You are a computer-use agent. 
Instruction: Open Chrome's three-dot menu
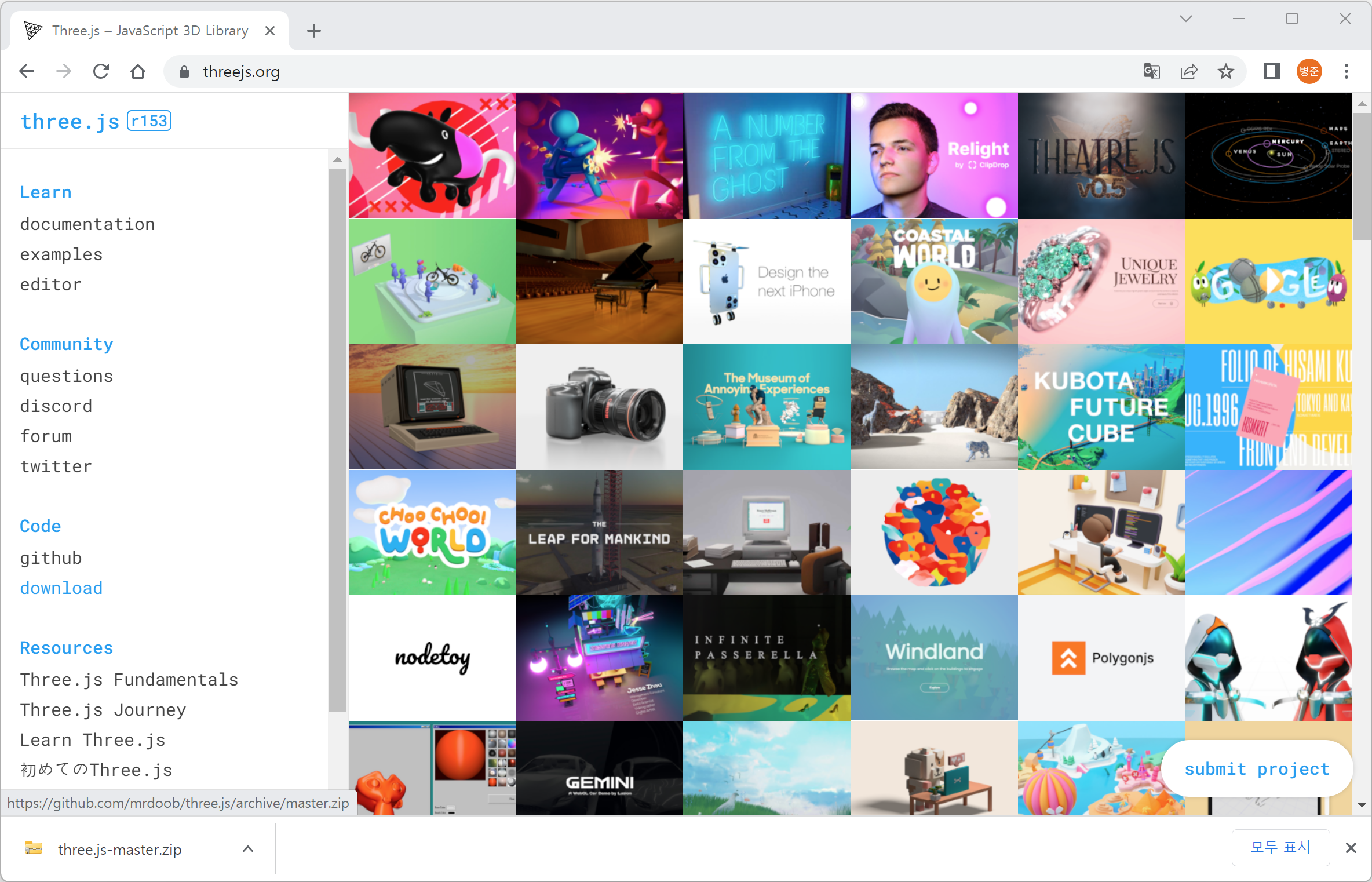(x=1346, y=71)
